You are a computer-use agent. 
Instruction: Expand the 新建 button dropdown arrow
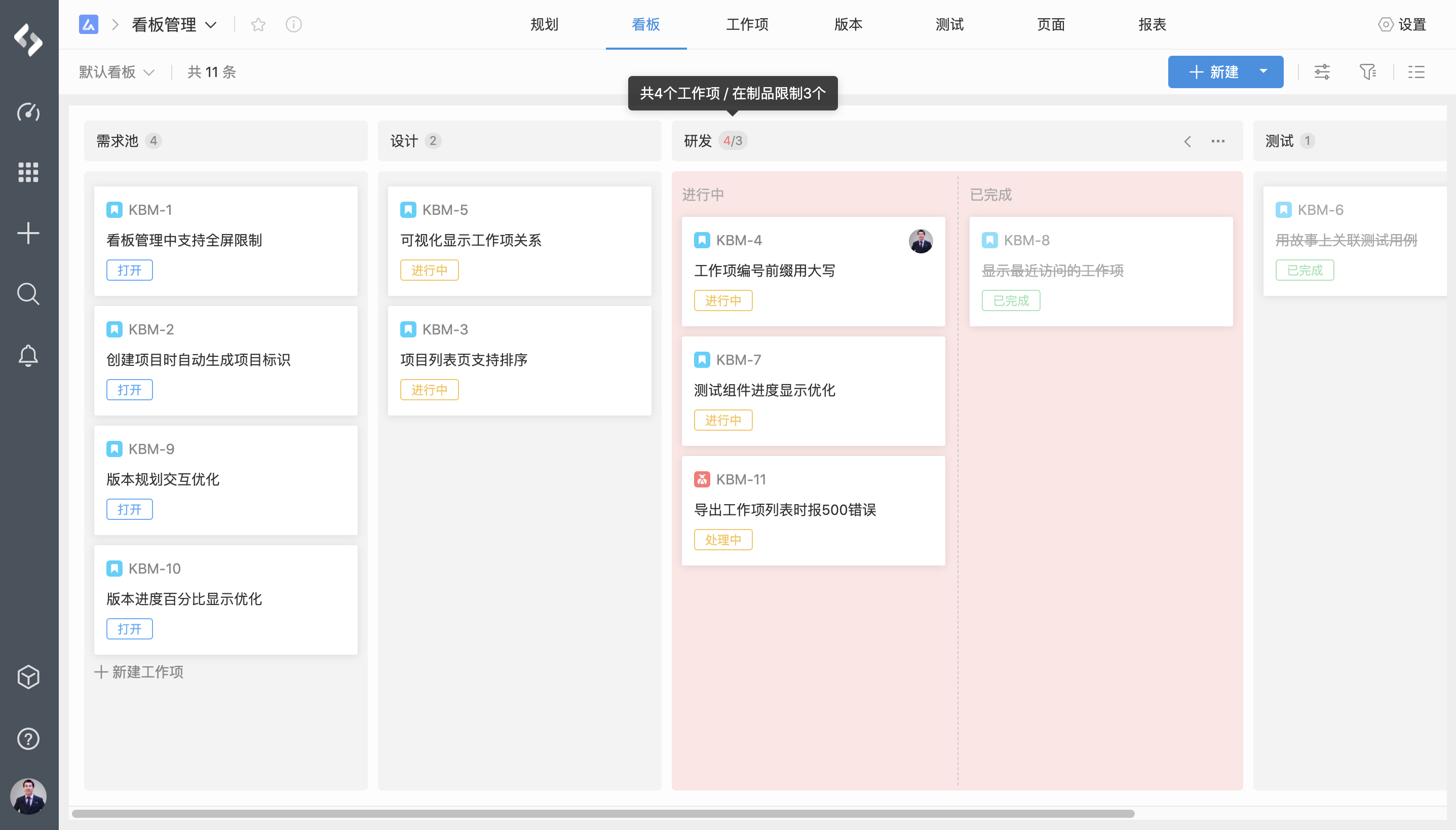tap(1263, 72)
